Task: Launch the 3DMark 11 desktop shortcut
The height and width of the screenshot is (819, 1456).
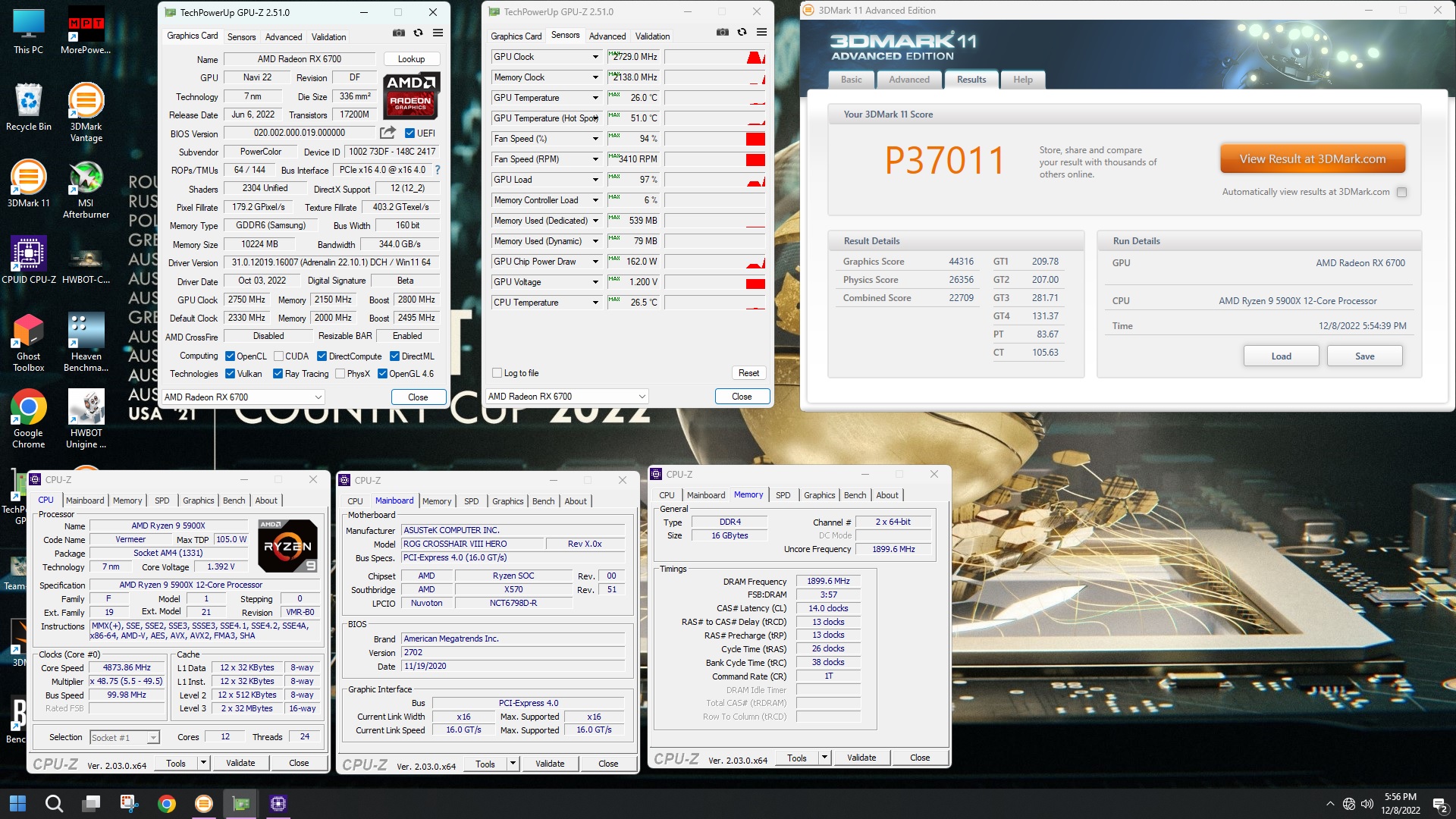Action: [x=28, y=184]
